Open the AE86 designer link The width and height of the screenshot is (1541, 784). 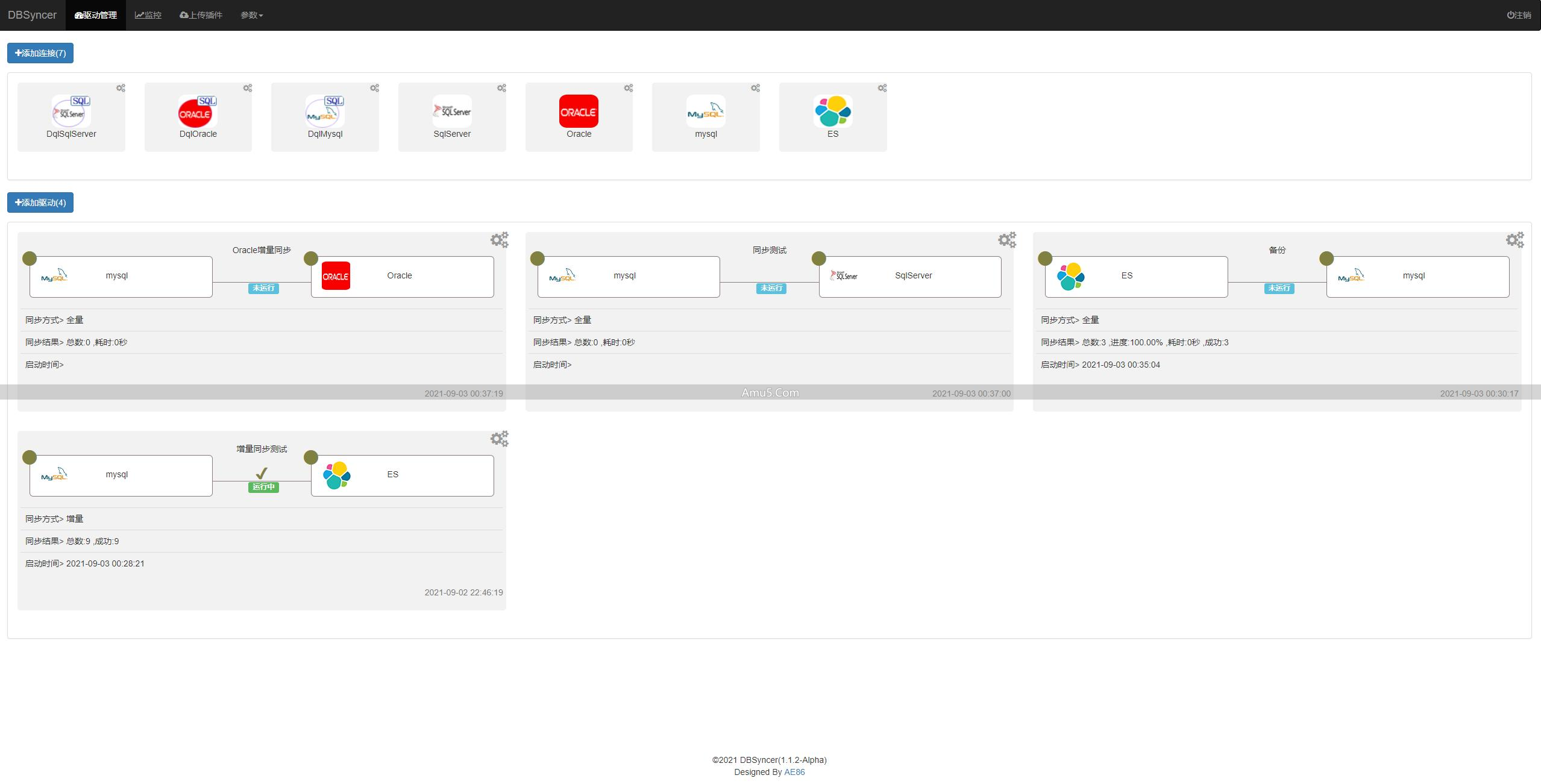coord(794,772)
